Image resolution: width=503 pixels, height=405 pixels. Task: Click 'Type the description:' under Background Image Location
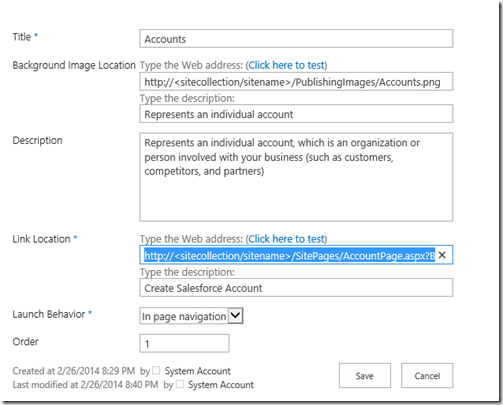pyautogui.click(x=187, y=98)
